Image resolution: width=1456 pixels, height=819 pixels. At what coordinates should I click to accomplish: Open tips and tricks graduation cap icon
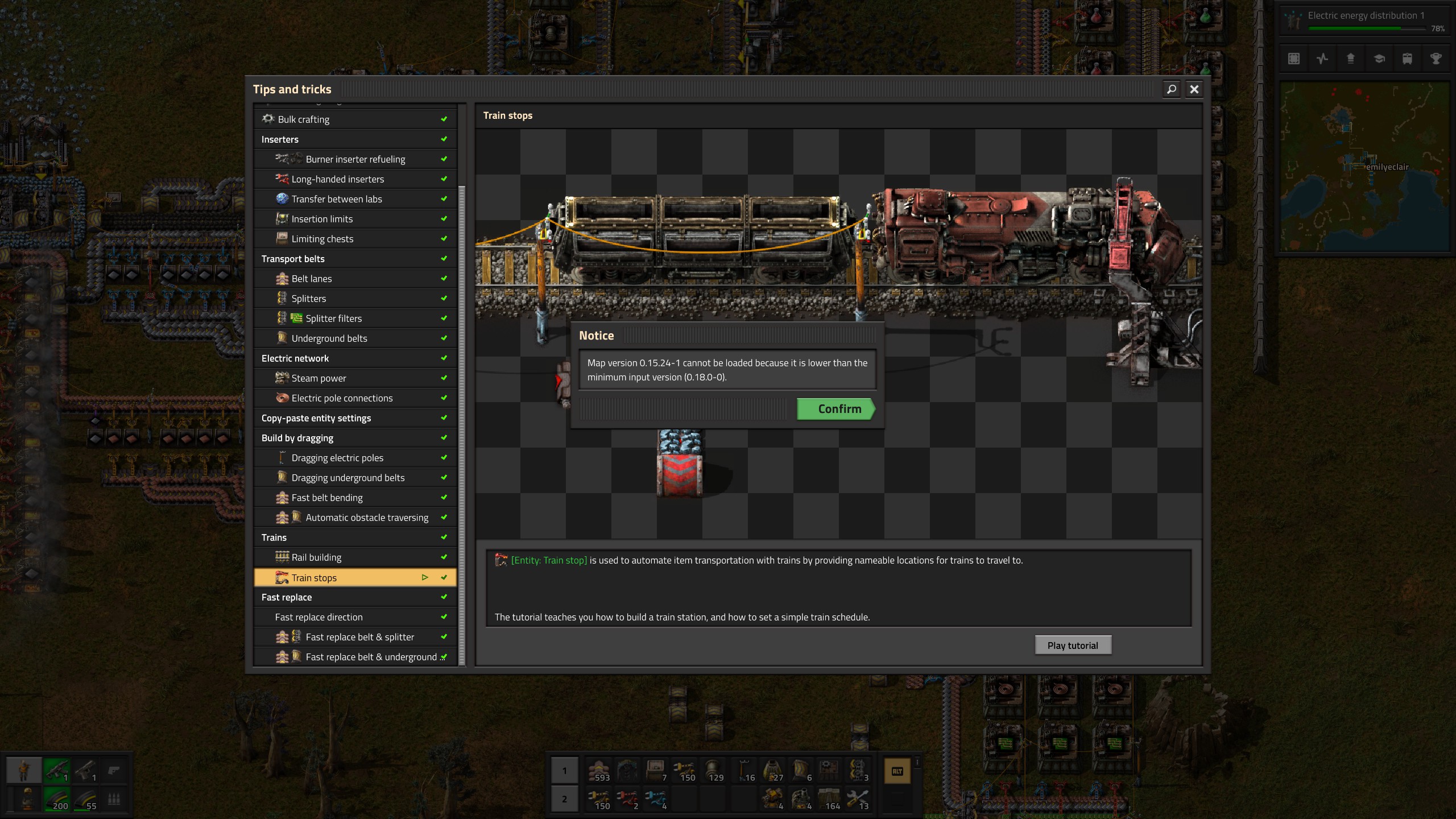click(x=1379, y=59)
